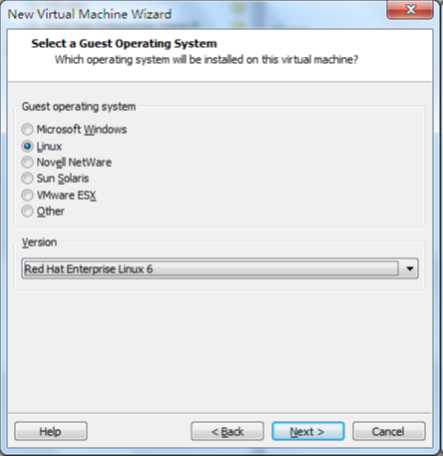The height and width of the screenshot is (456, 443).
Task: Cancel the New Virtual Machine Wizard
Action: tap(389, 432)
